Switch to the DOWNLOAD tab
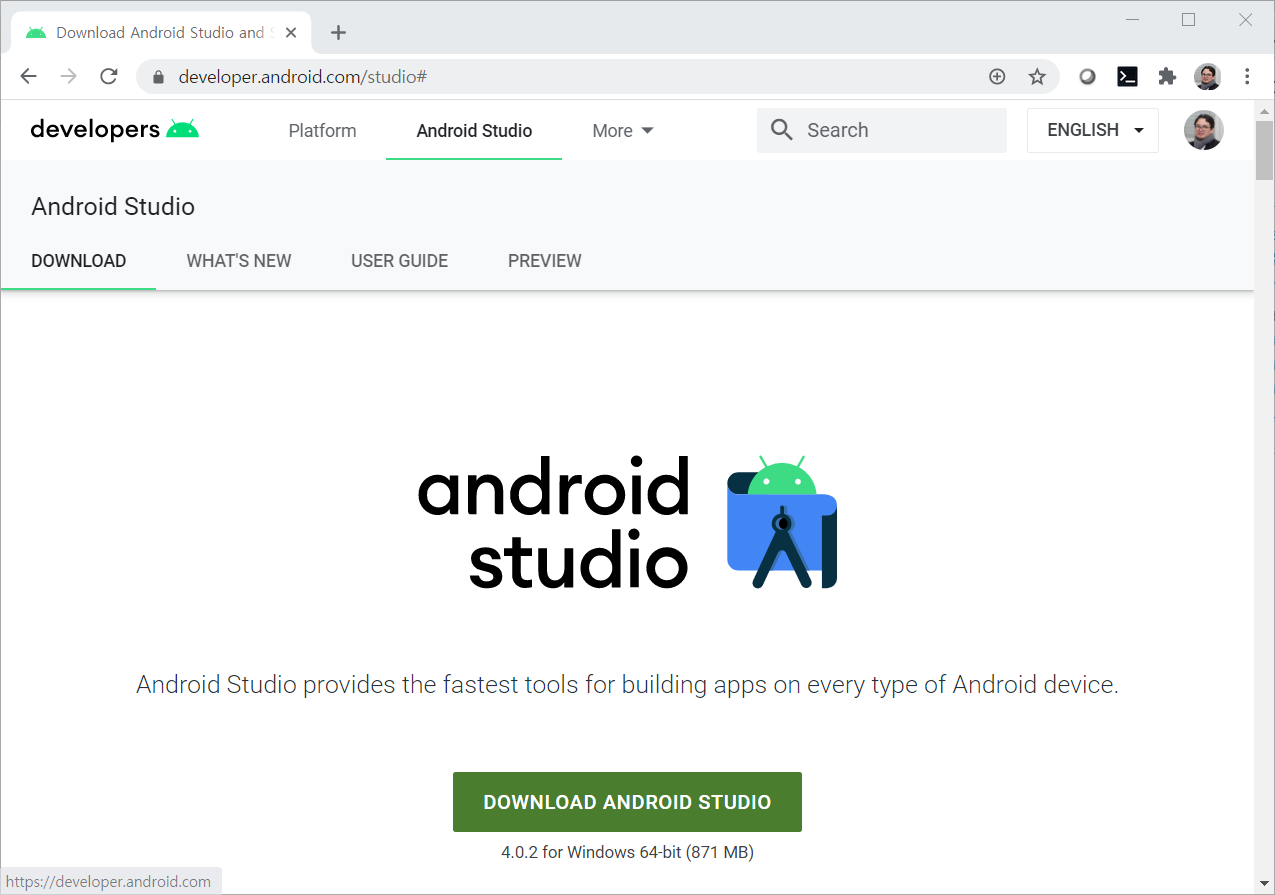Viewport: 1275px width, 895px height. point(79,261)
